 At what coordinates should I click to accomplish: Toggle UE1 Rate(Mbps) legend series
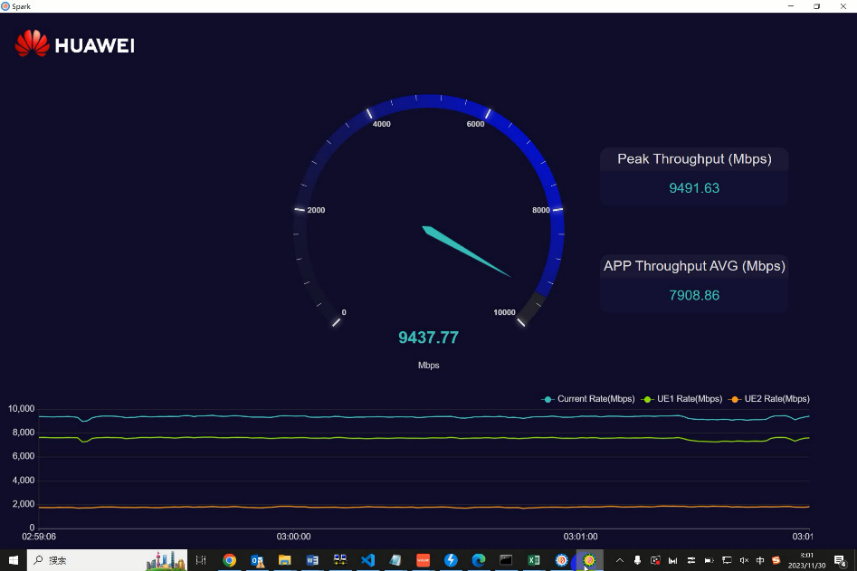pyautogui.click(x=682, y=399)
